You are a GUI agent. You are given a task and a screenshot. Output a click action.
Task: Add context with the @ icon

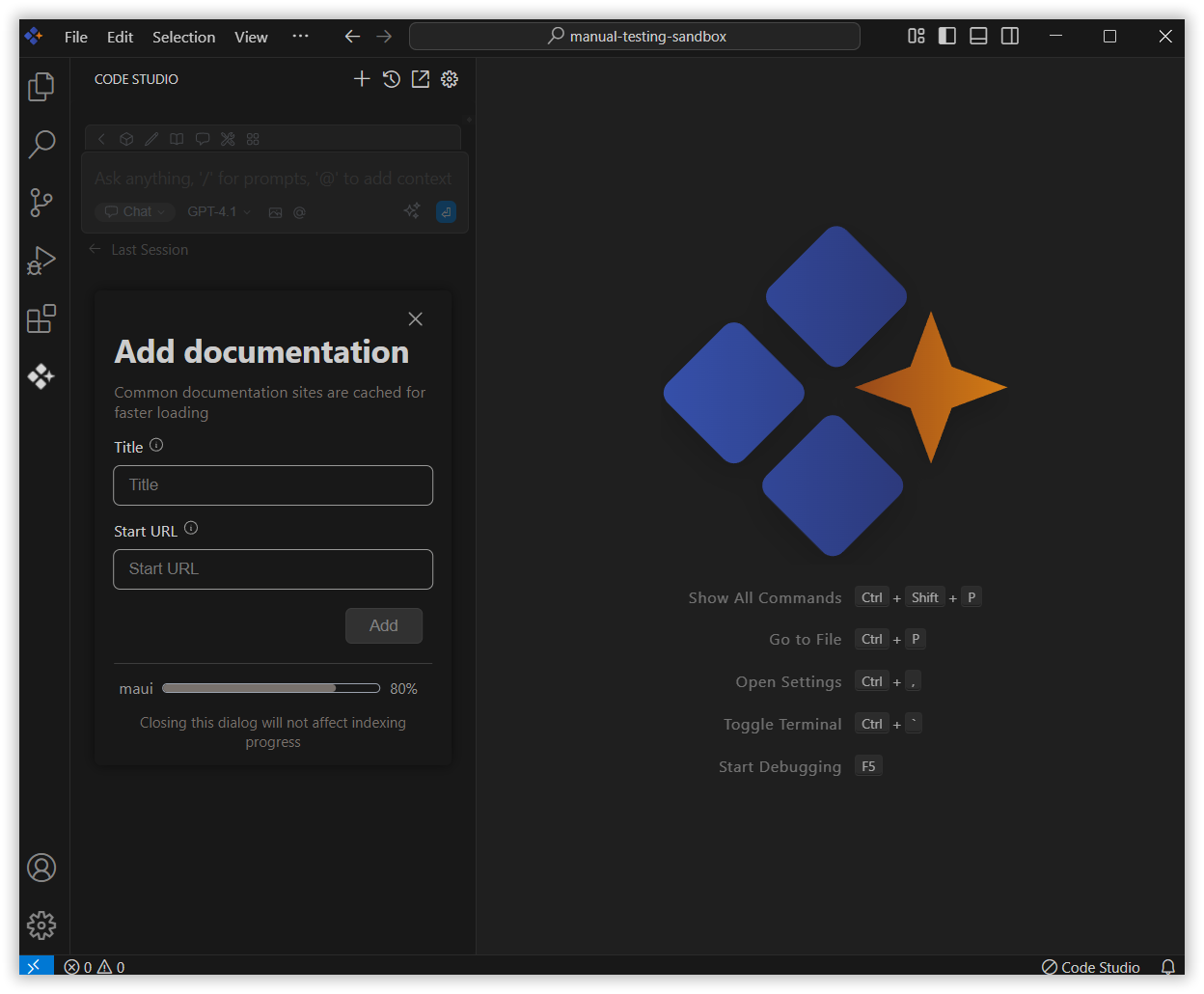[299, 212]
